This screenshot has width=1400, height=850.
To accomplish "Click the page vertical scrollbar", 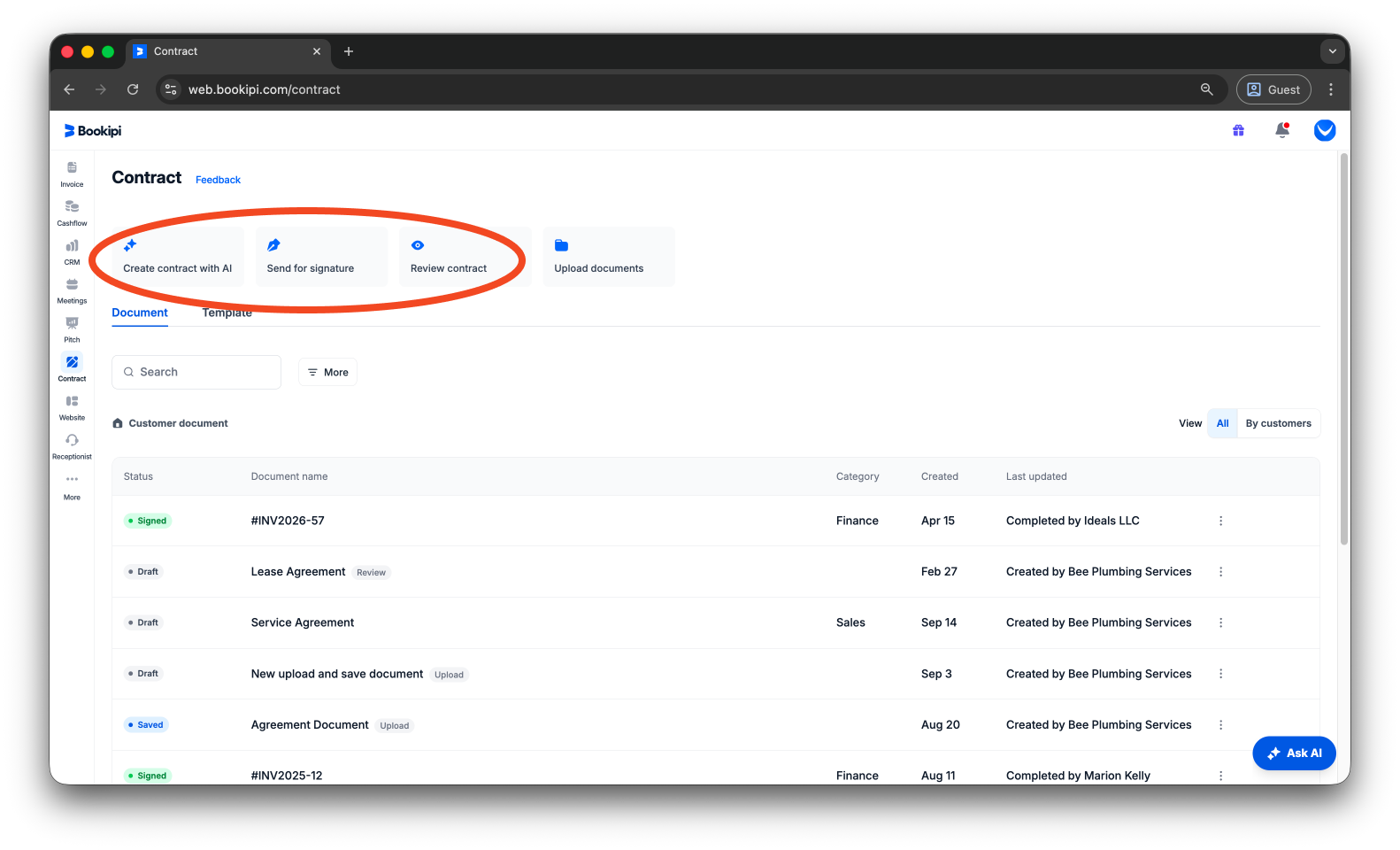I will point(1344,350).
